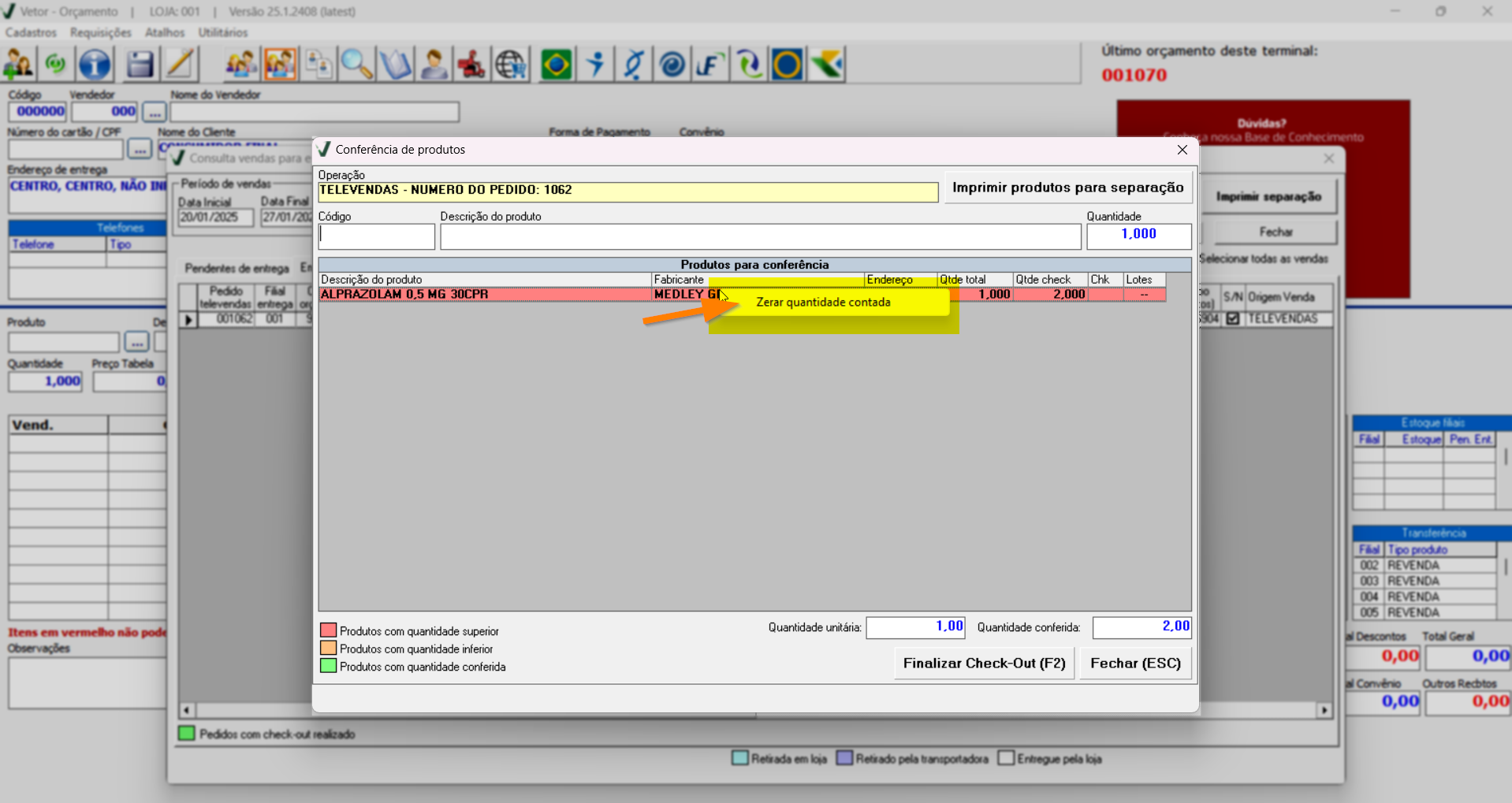The height and width of the screenshot is (803, 1512).
Task: Click the duplicate documents icon
Action: (318, 64)
